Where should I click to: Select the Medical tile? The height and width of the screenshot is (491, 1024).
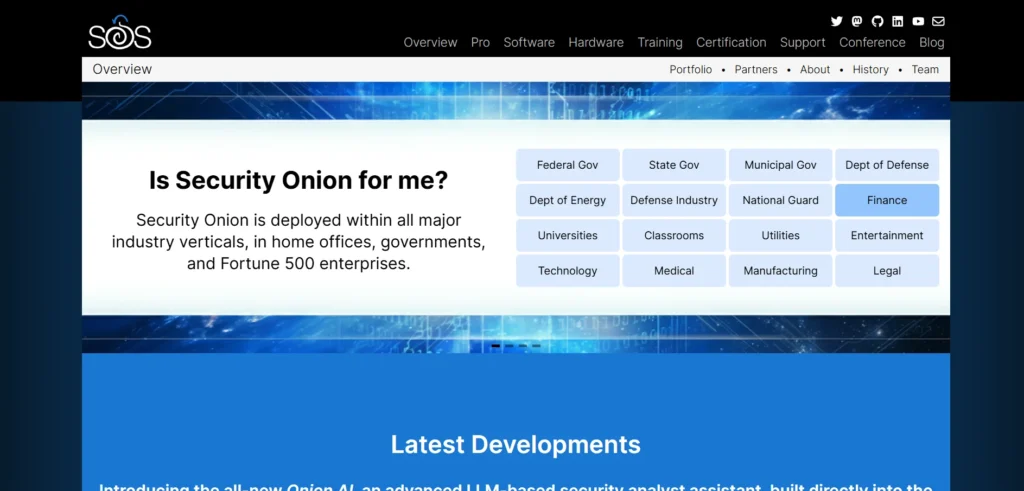pos(674,271)
